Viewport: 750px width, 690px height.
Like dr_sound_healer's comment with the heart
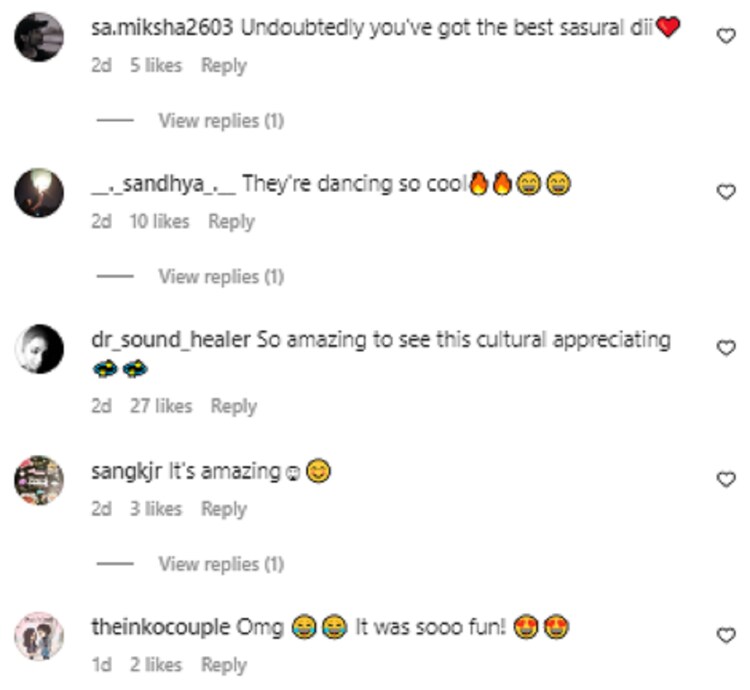point(727,348)
